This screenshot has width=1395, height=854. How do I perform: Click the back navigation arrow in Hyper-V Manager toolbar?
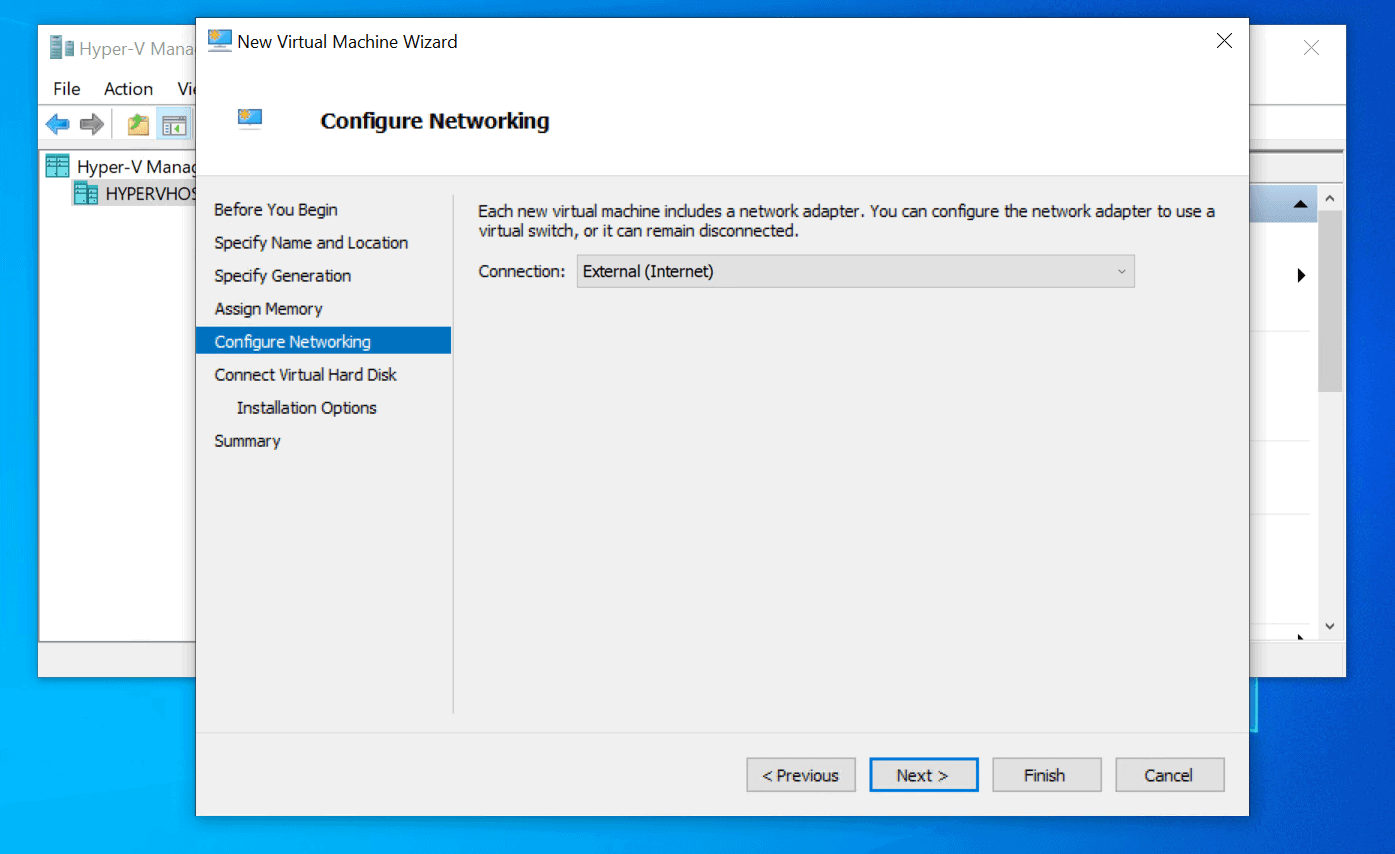[x=57, y=124]
